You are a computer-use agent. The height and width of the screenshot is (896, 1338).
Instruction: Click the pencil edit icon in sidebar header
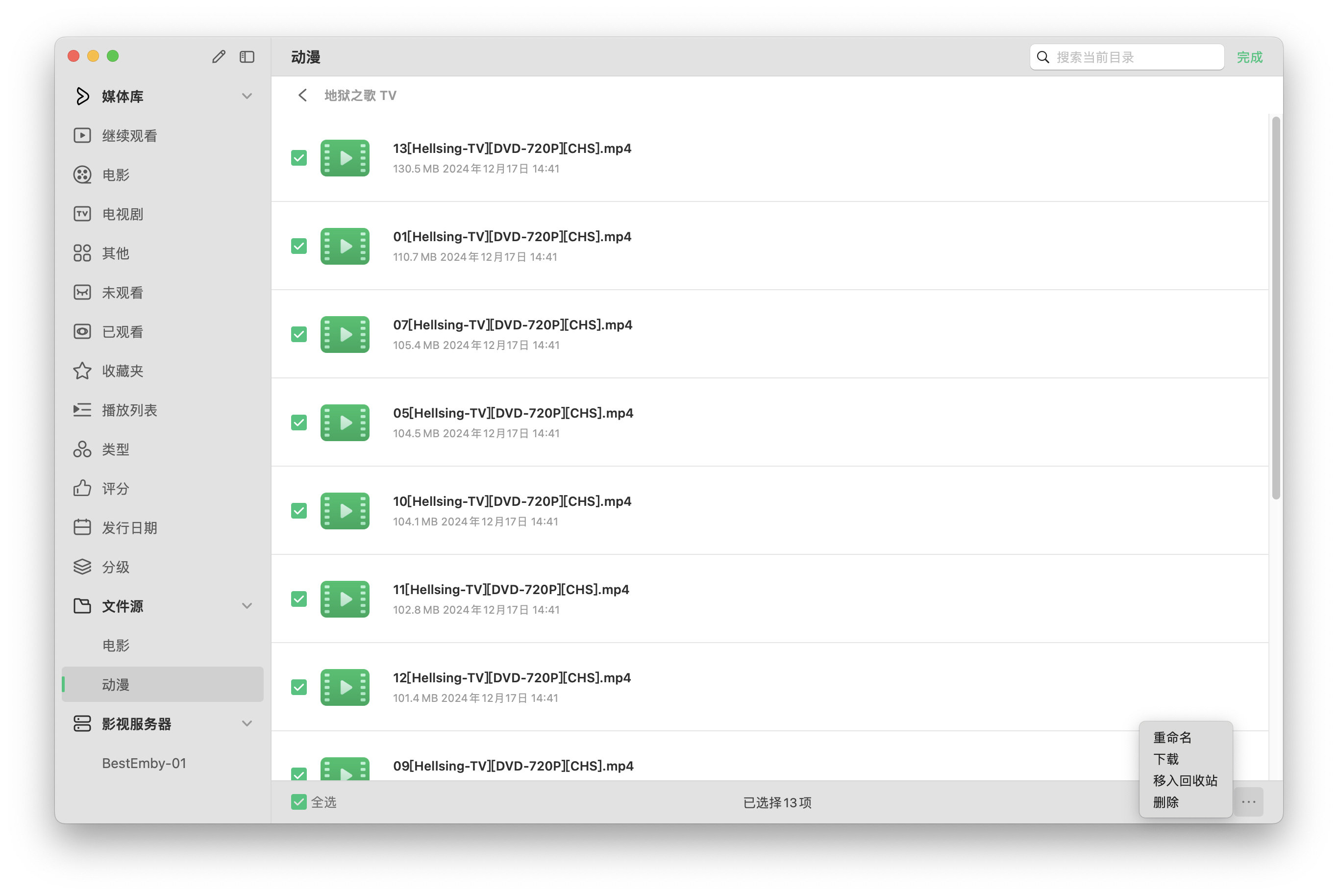[218, 56]
